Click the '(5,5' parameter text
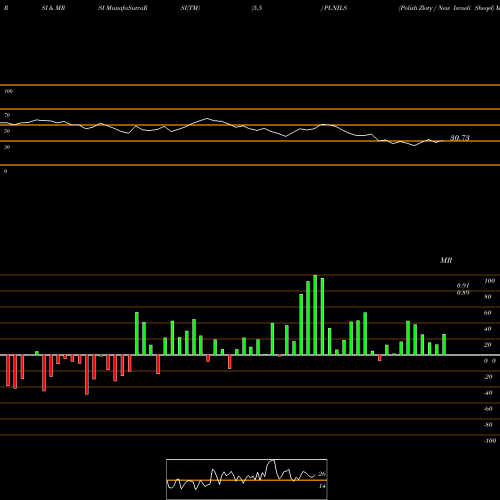 pos(257,8)
